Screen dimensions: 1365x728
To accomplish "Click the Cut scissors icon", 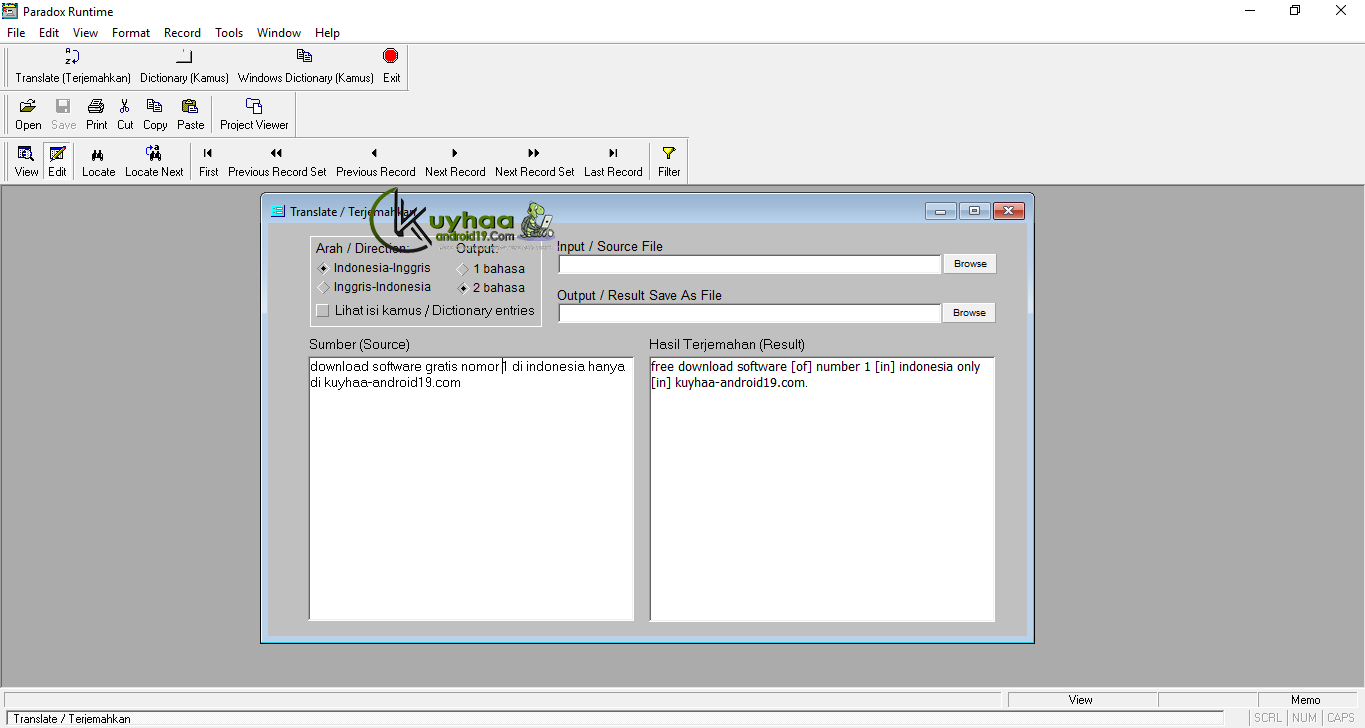I will click(x=125, y=106).
